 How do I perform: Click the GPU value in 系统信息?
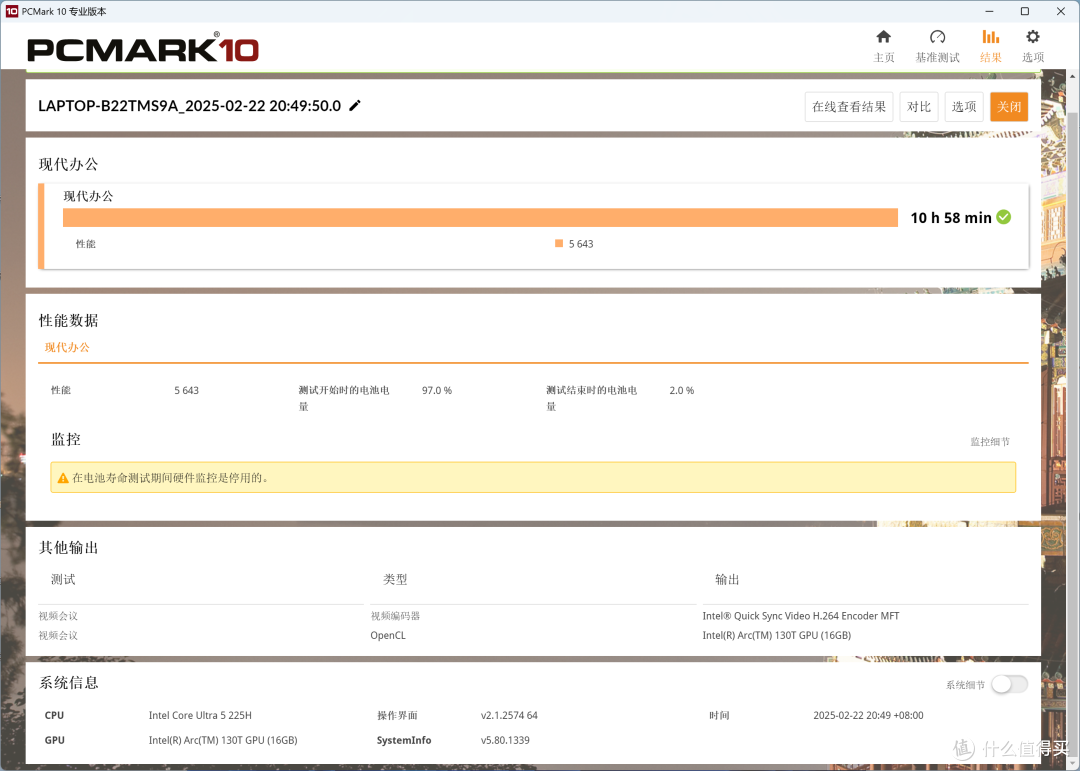pos(222,740)
